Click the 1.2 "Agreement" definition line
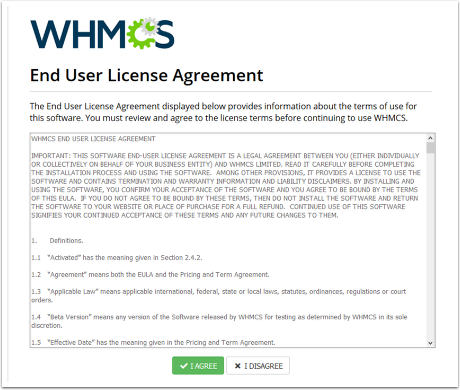 tap(150, 275)
